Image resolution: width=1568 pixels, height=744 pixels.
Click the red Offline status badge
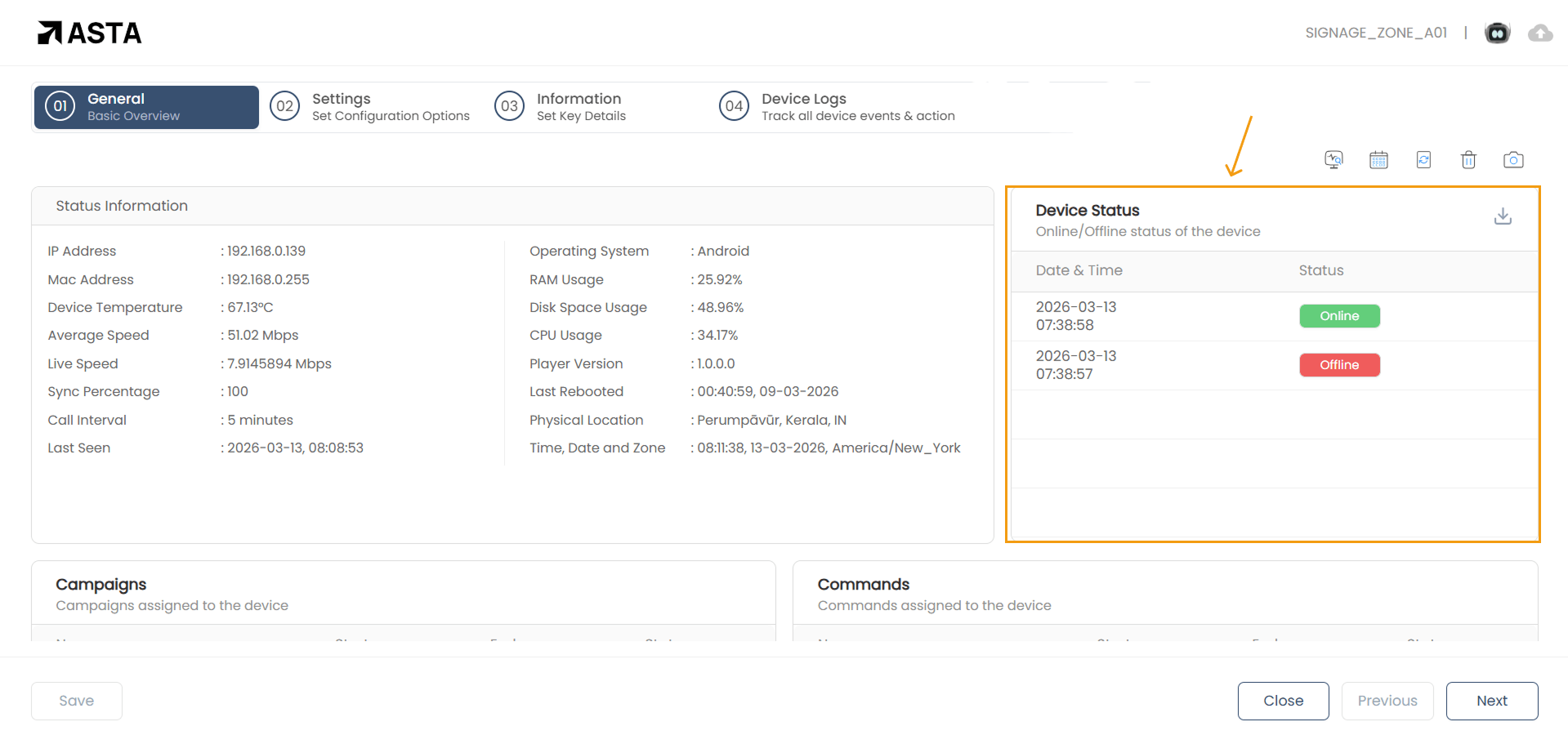coord(1339,365)
